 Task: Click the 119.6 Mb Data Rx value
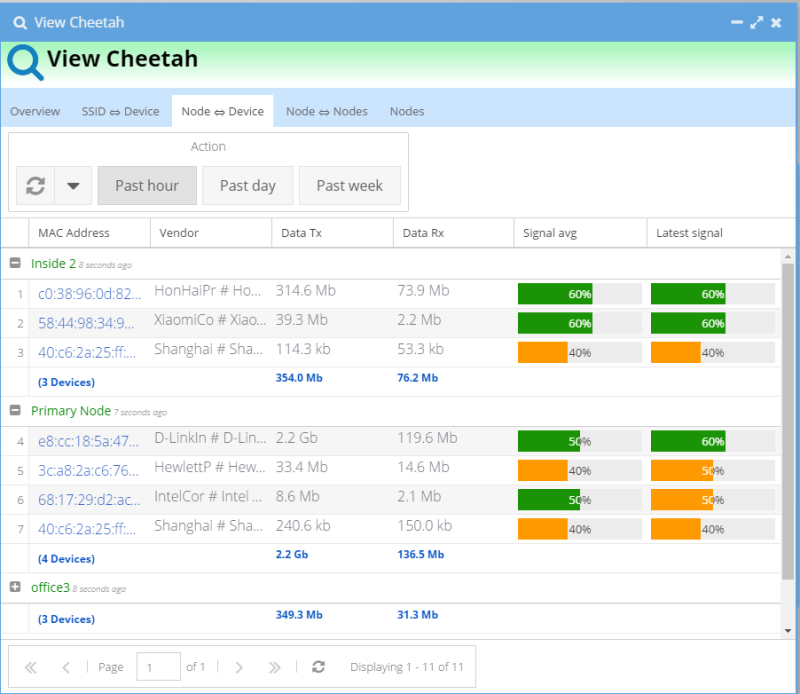click(x=427, y=438)
